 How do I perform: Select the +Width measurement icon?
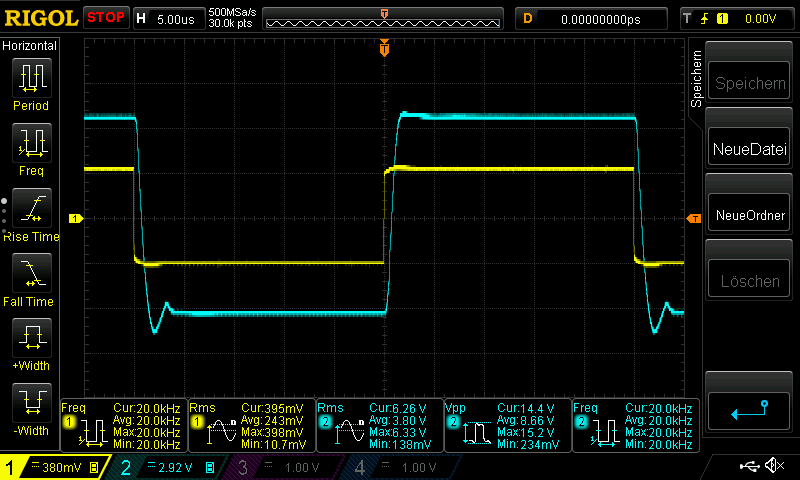32,338
